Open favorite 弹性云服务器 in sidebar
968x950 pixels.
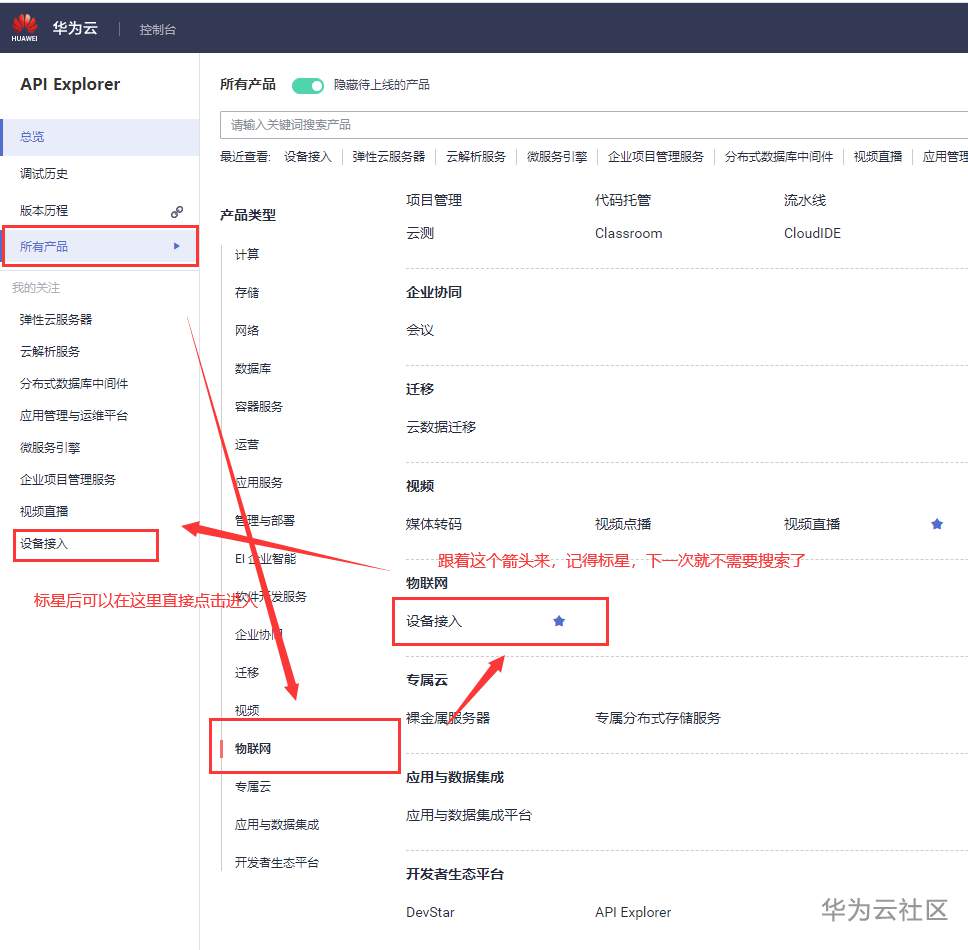click(56, 319)
